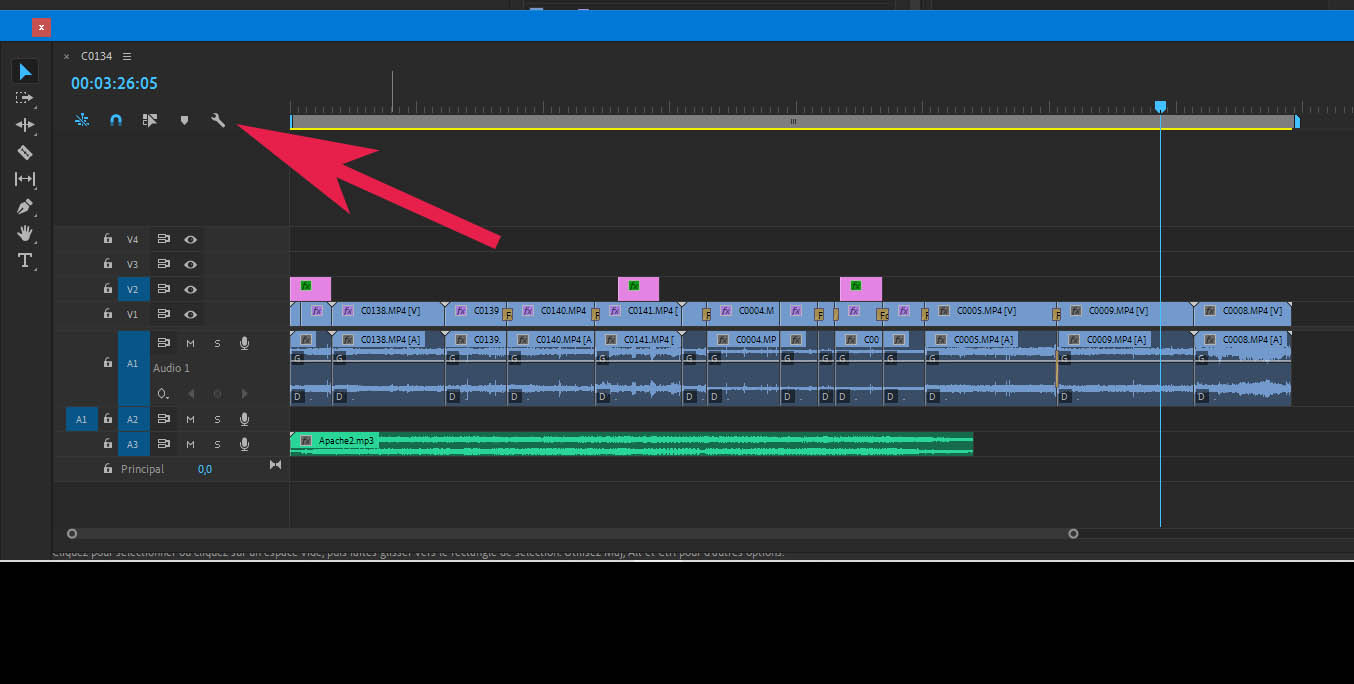This screenshot has height=684, width=1354.
Task: Mute audio track A2
Action: (x=190, y=419)
